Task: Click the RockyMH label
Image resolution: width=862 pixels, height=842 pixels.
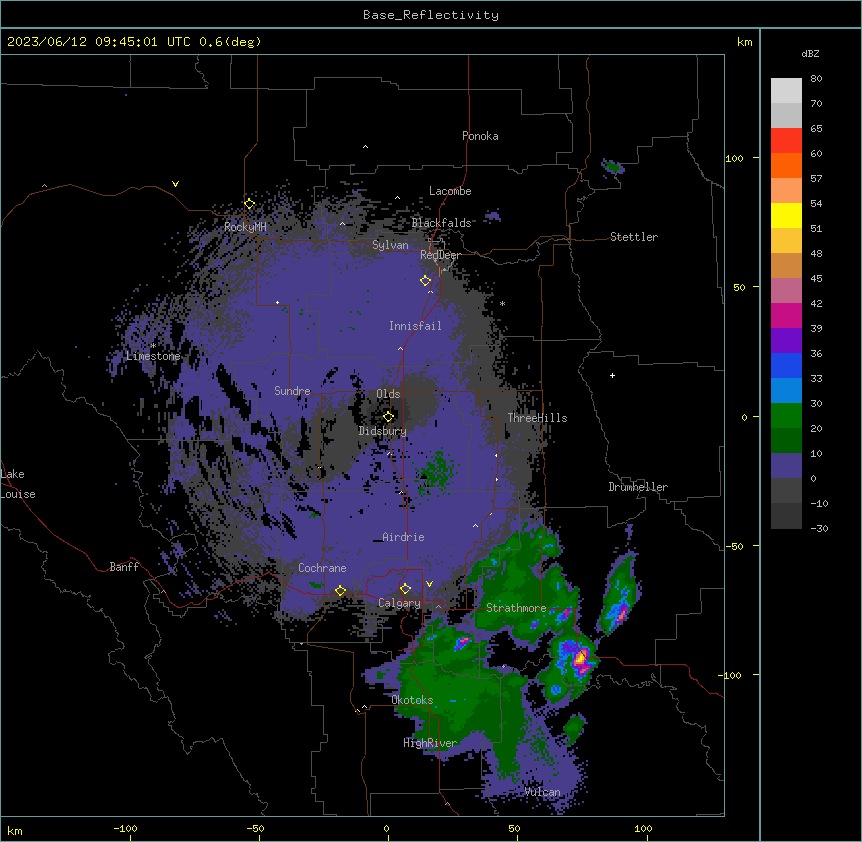Action: tap(245, 227)
